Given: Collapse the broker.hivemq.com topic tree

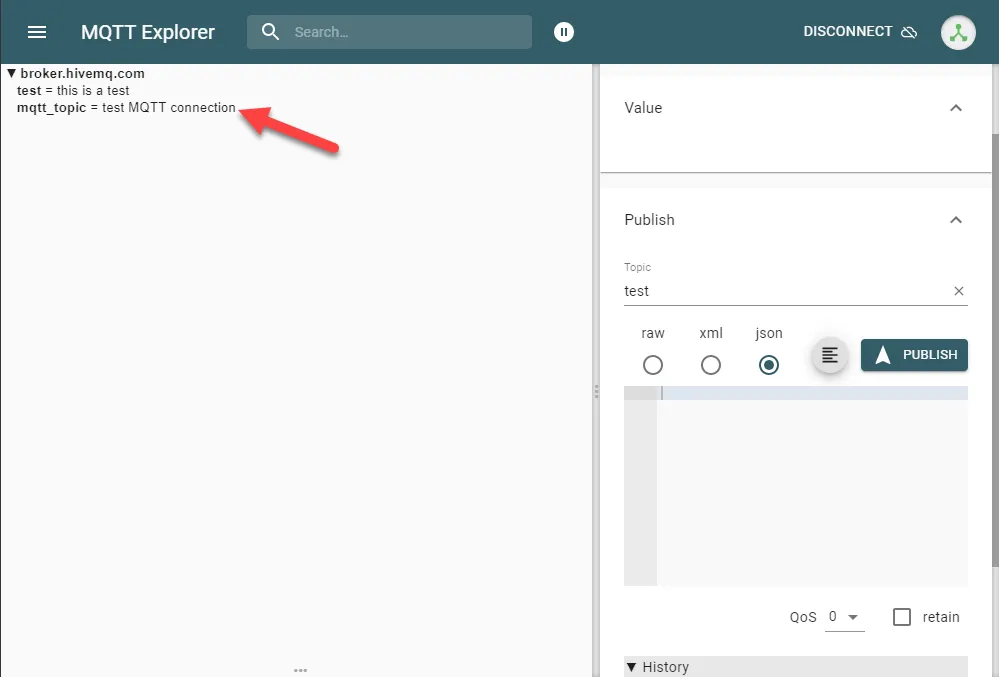Looking at the screenshot, I should click(11, 73).
